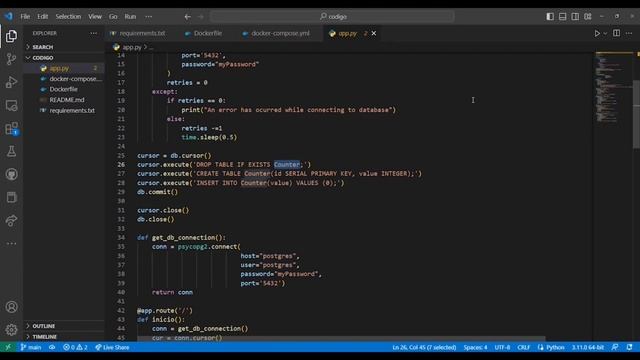Open the Go menu
The image size is (640, 360).
[113, 17]
